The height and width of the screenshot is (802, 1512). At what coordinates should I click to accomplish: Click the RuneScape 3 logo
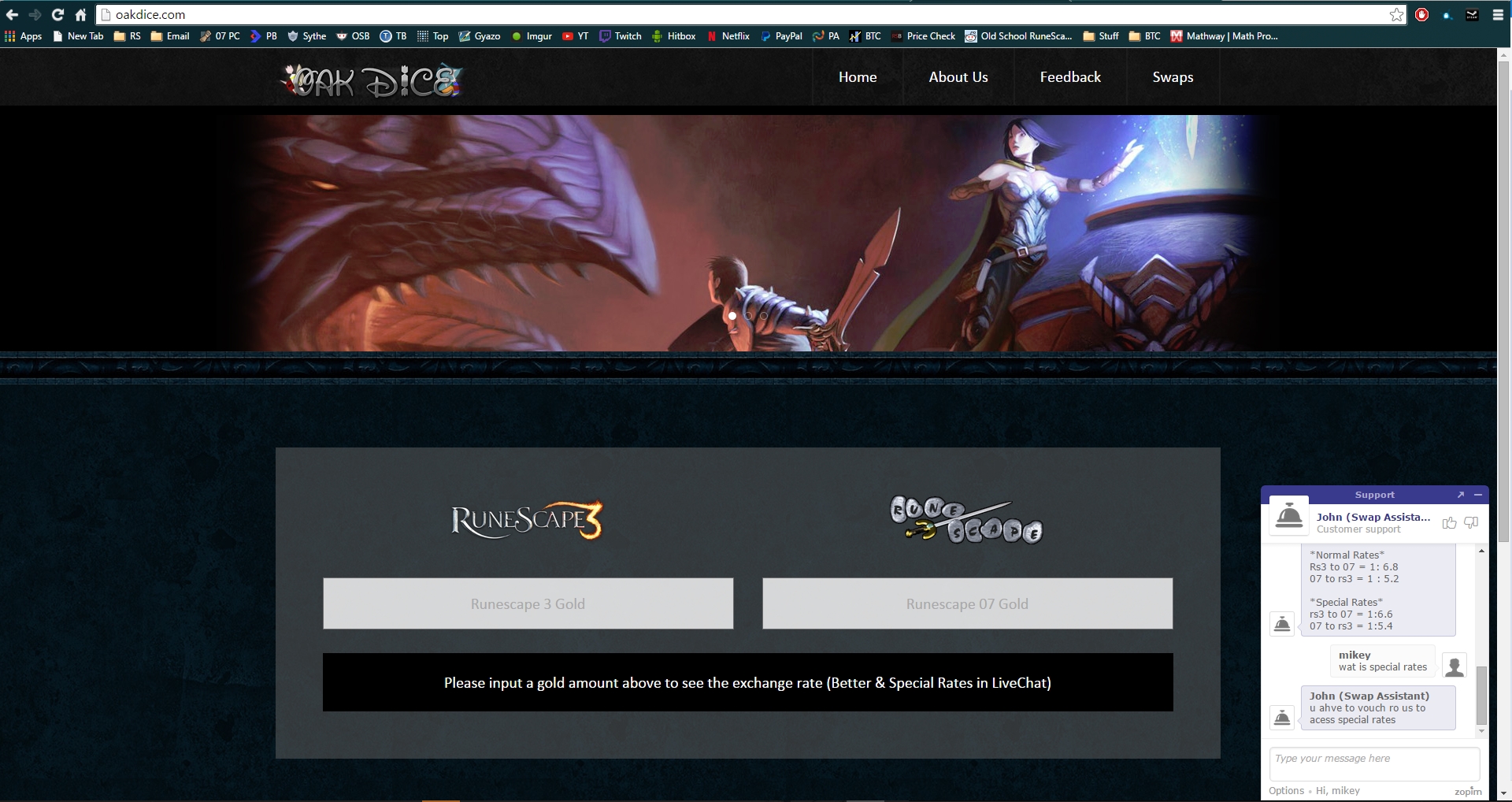pyautogui.click(x=527, y=521)
